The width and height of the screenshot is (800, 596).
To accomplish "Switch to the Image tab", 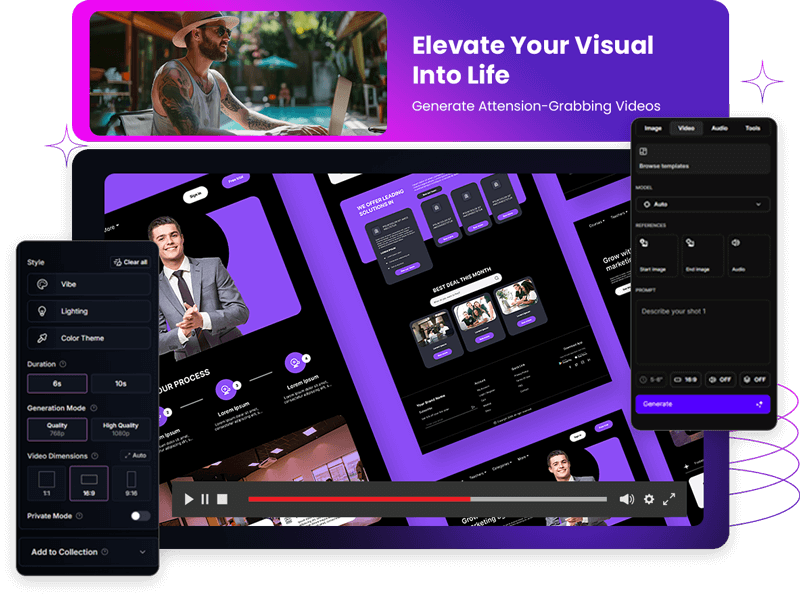I will point(653,128).
